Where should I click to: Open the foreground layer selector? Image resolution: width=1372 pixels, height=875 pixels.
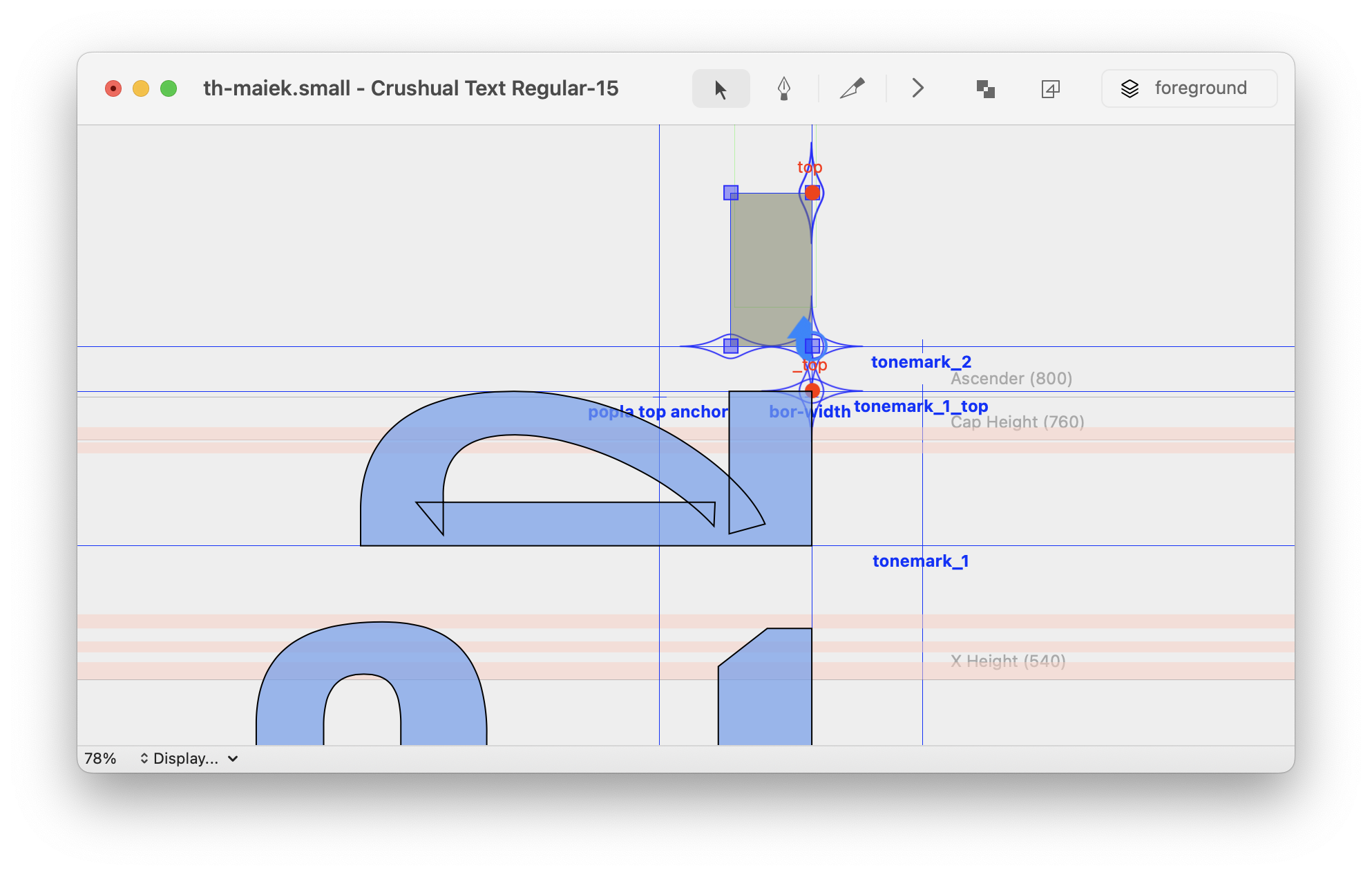click(x=1189, y=88)
